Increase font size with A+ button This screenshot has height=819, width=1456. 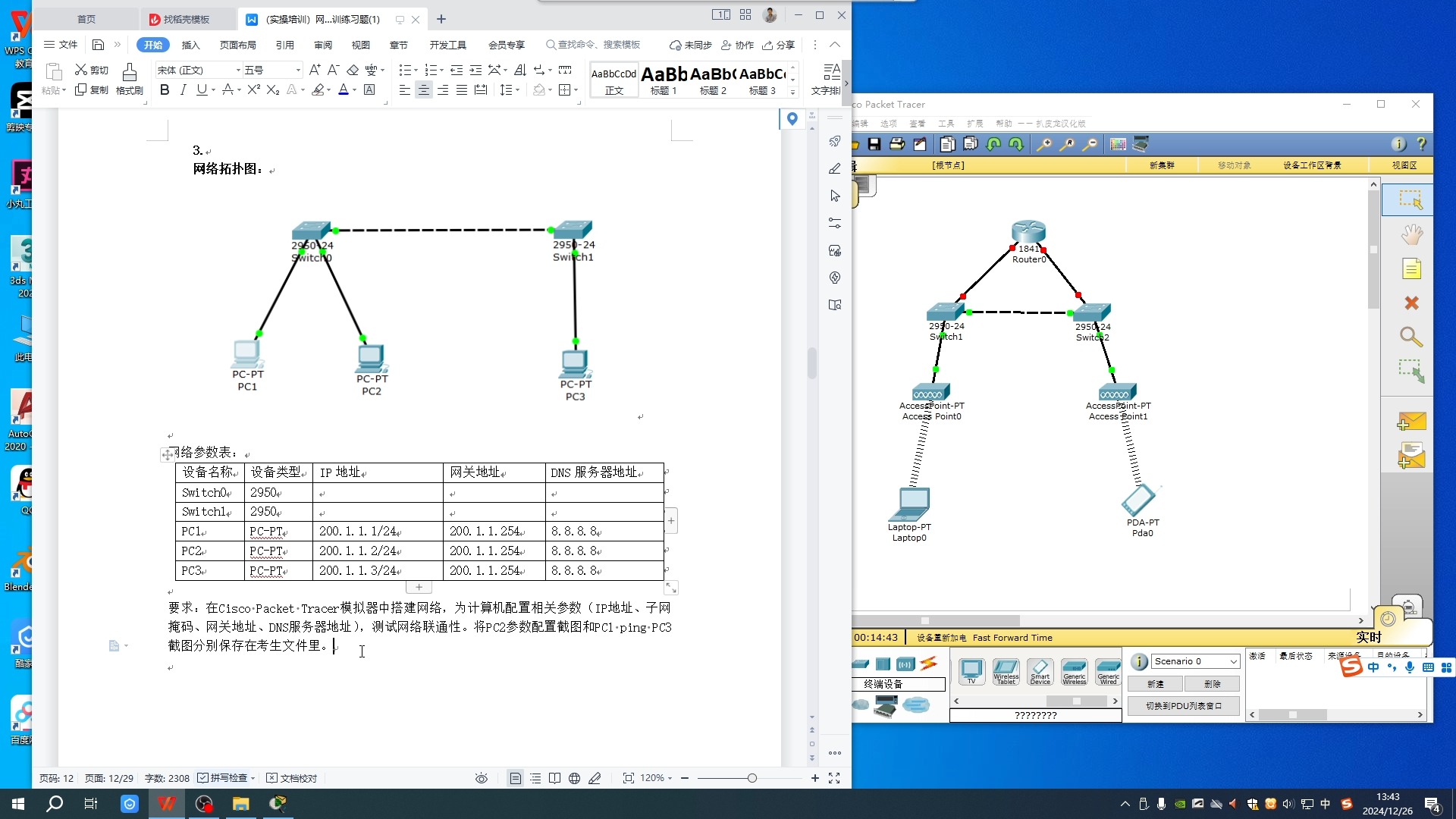[x=315, y=70]
